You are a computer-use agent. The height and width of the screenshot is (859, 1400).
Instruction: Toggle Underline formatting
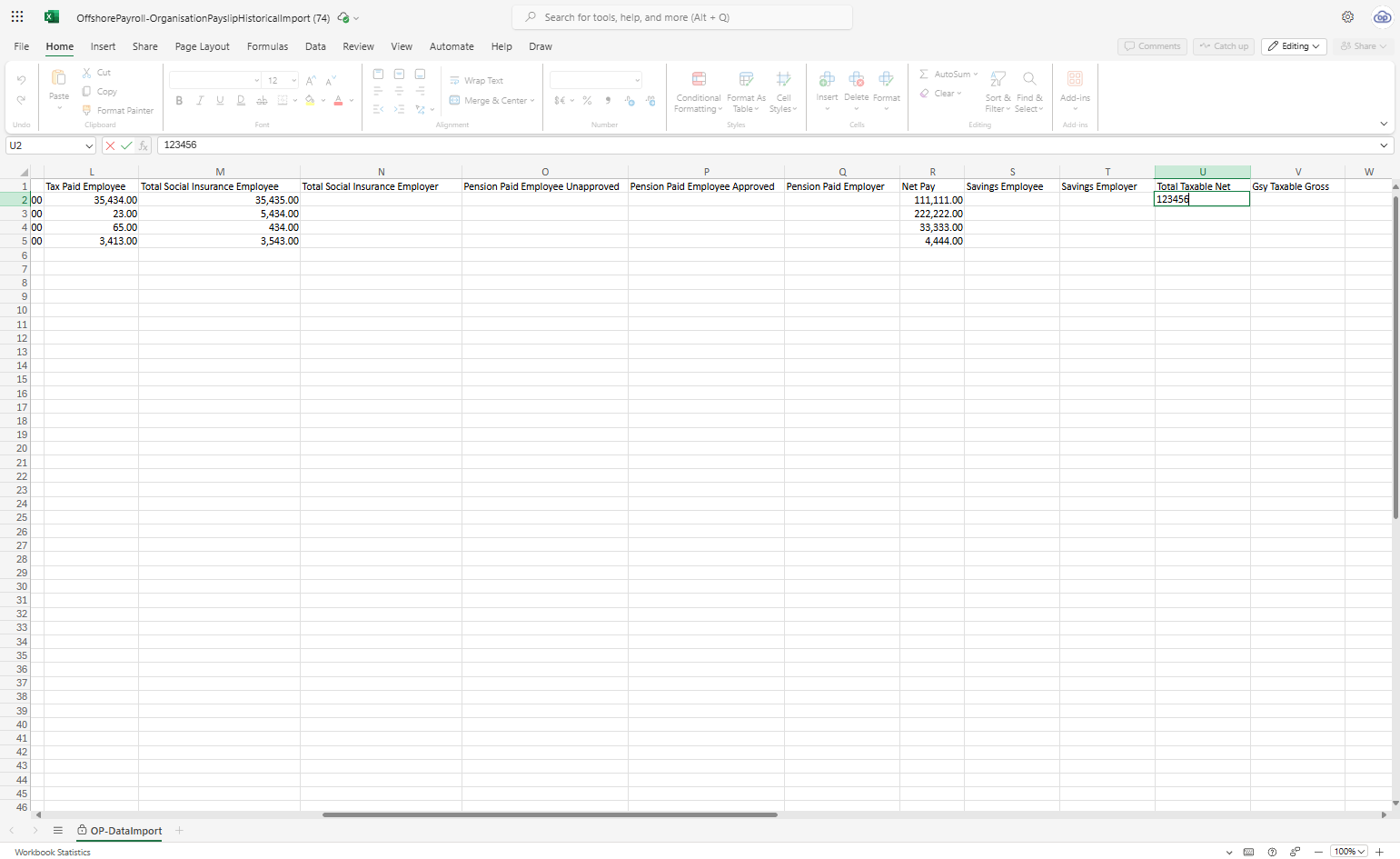(x=220, y=100)
